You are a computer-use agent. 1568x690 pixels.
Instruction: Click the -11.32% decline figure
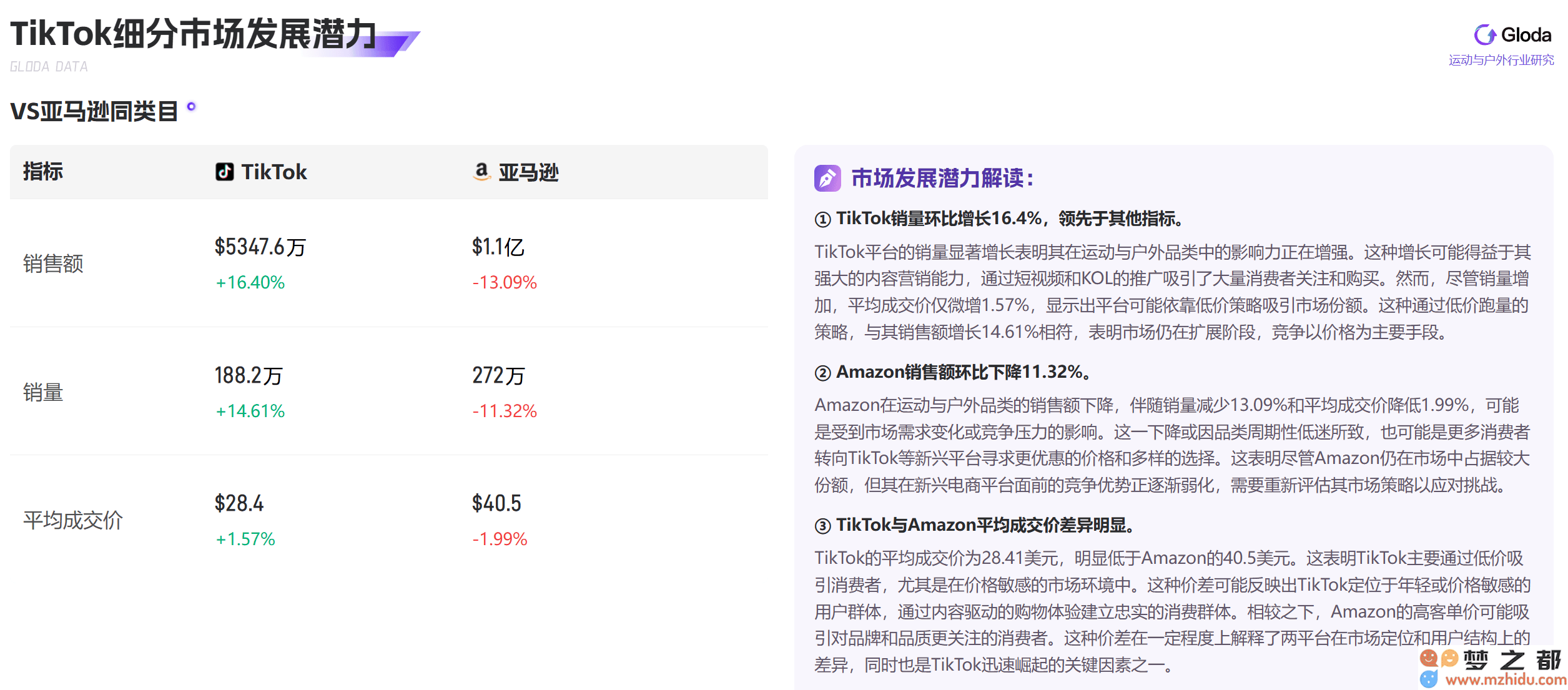(505, 411)
